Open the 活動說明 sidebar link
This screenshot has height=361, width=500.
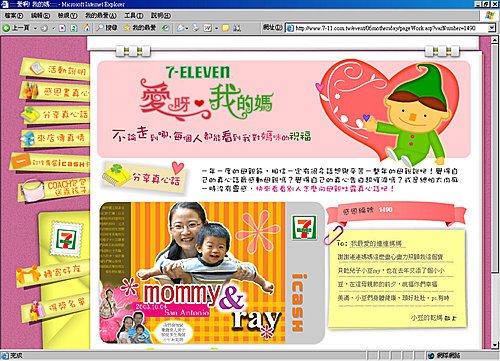(x=55, y=69)
